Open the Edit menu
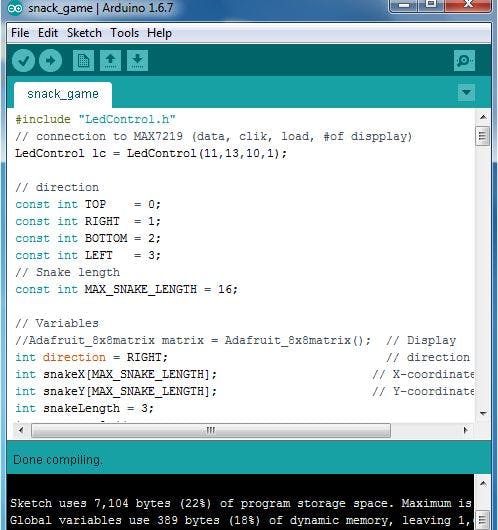498x530 pixels. click(48, 33)
